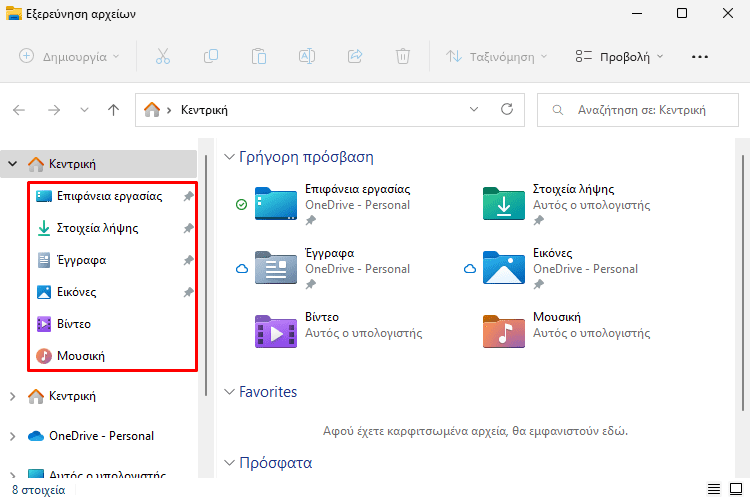
Task: Click the Copy icon in toolbar
Action: point(210,56)
